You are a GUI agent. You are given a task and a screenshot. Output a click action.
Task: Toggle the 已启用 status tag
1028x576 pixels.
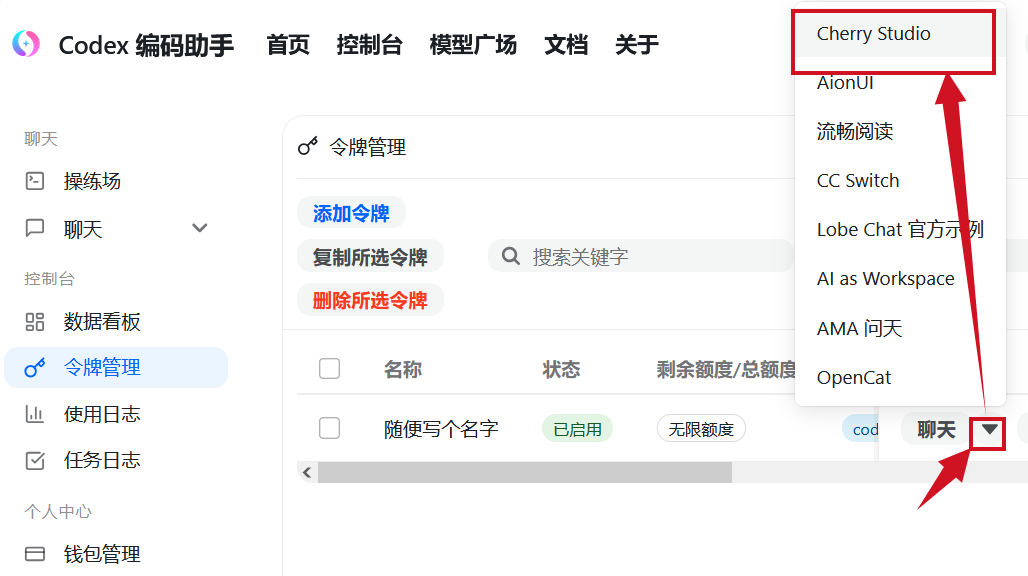(x=577, y=428)
